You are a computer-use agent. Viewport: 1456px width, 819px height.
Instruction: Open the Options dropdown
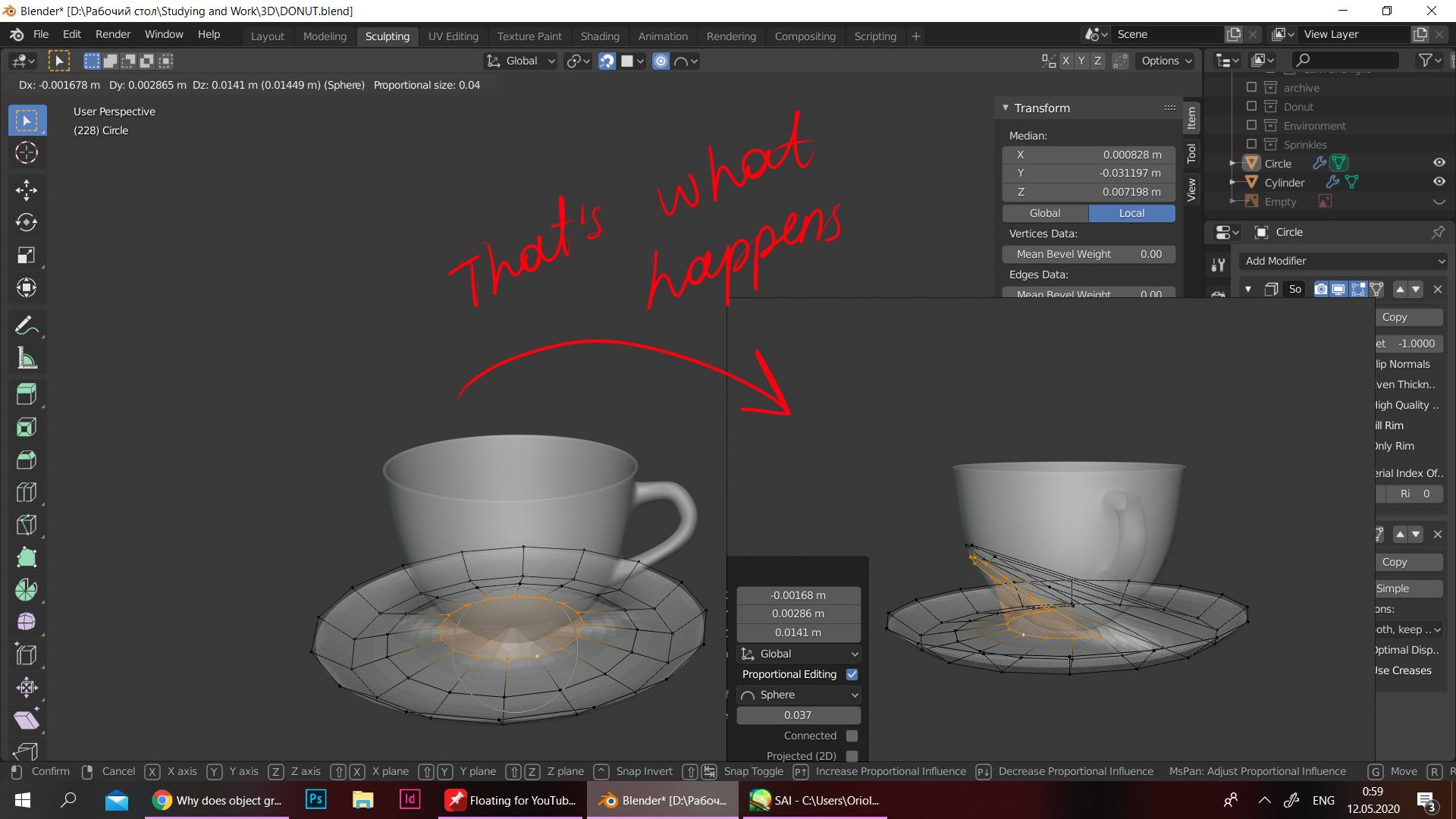pos(1166,61)
